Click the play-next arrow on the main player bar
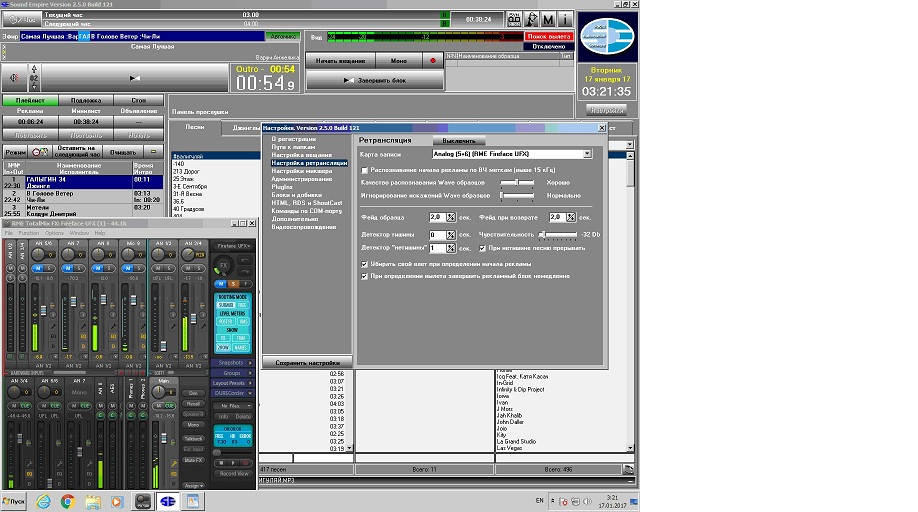The image size is (918, 512). (x=135, y=78)
